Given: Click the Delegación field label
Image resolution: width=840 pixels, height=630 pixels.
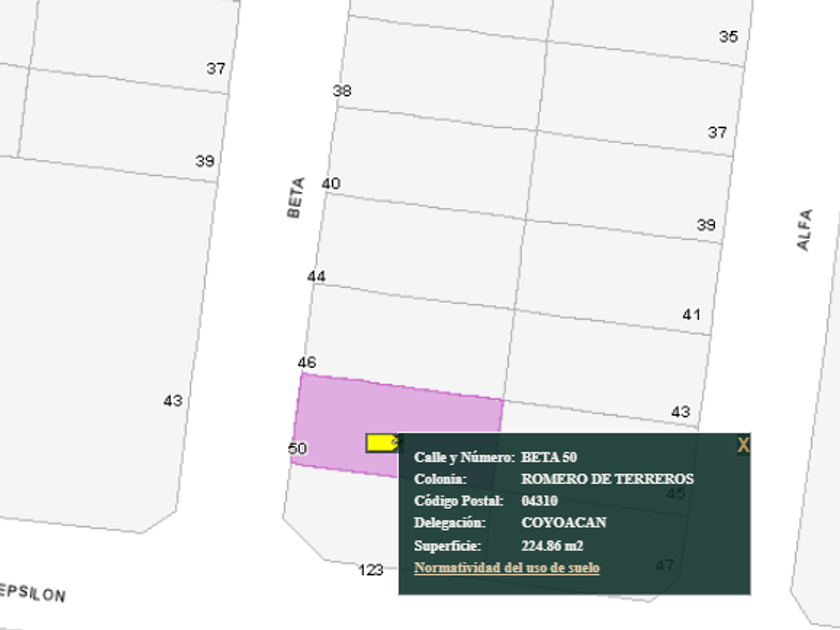Looking at the screenshot, I should point(450,523).
